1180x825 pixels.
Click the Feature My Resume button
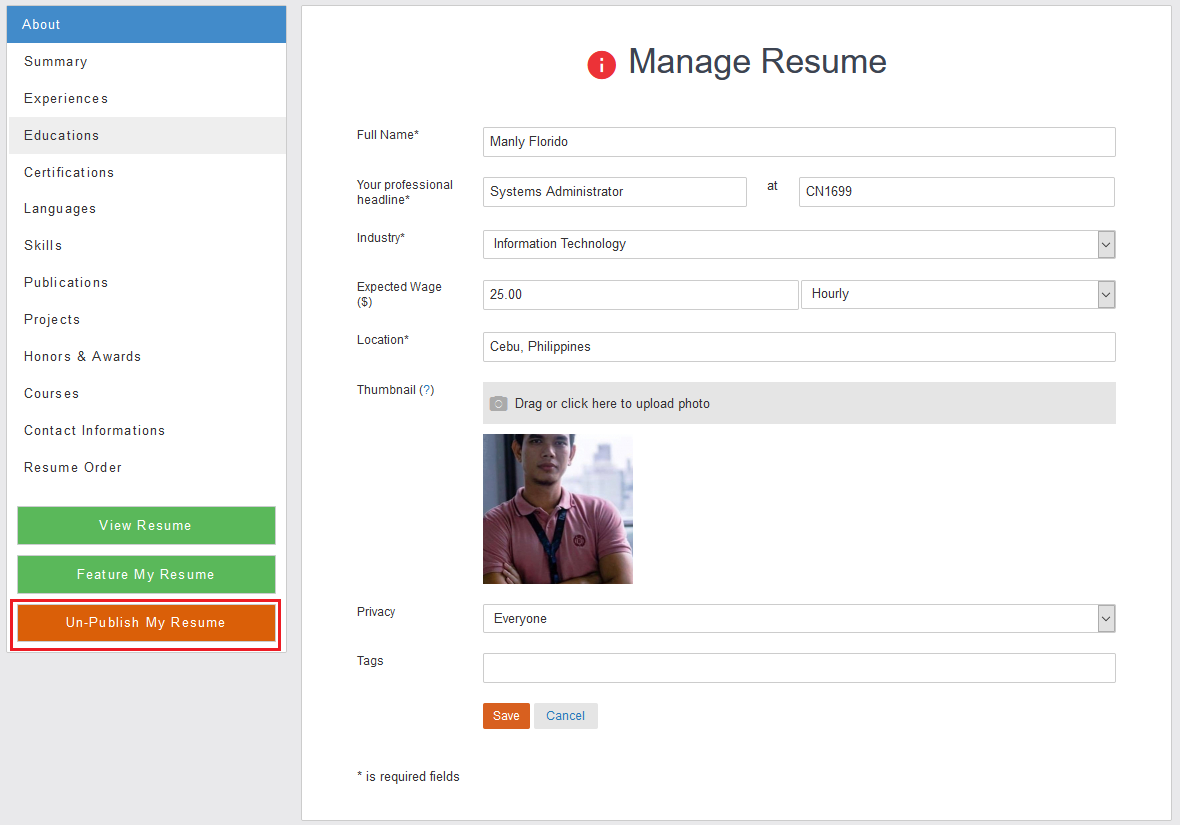point(146,575)
